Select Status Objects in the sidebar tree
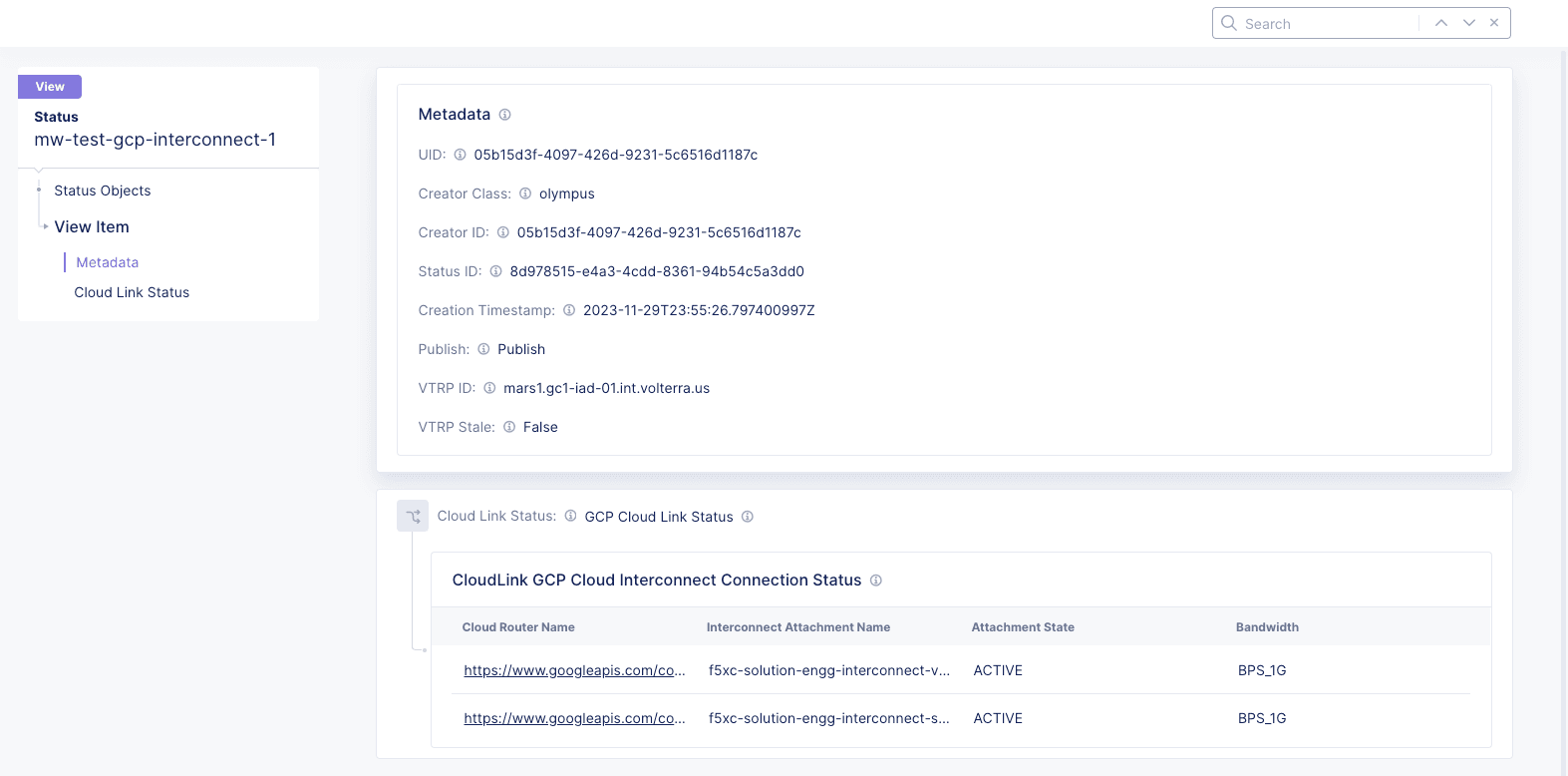This screenshot has height=776, width=1568. [103, 191]
